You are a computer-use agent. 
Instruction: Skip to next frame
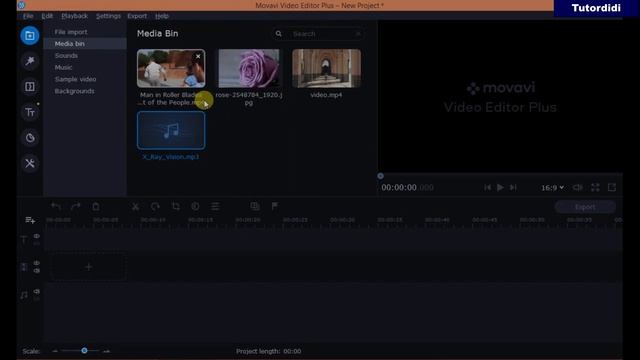coord(513,187)
